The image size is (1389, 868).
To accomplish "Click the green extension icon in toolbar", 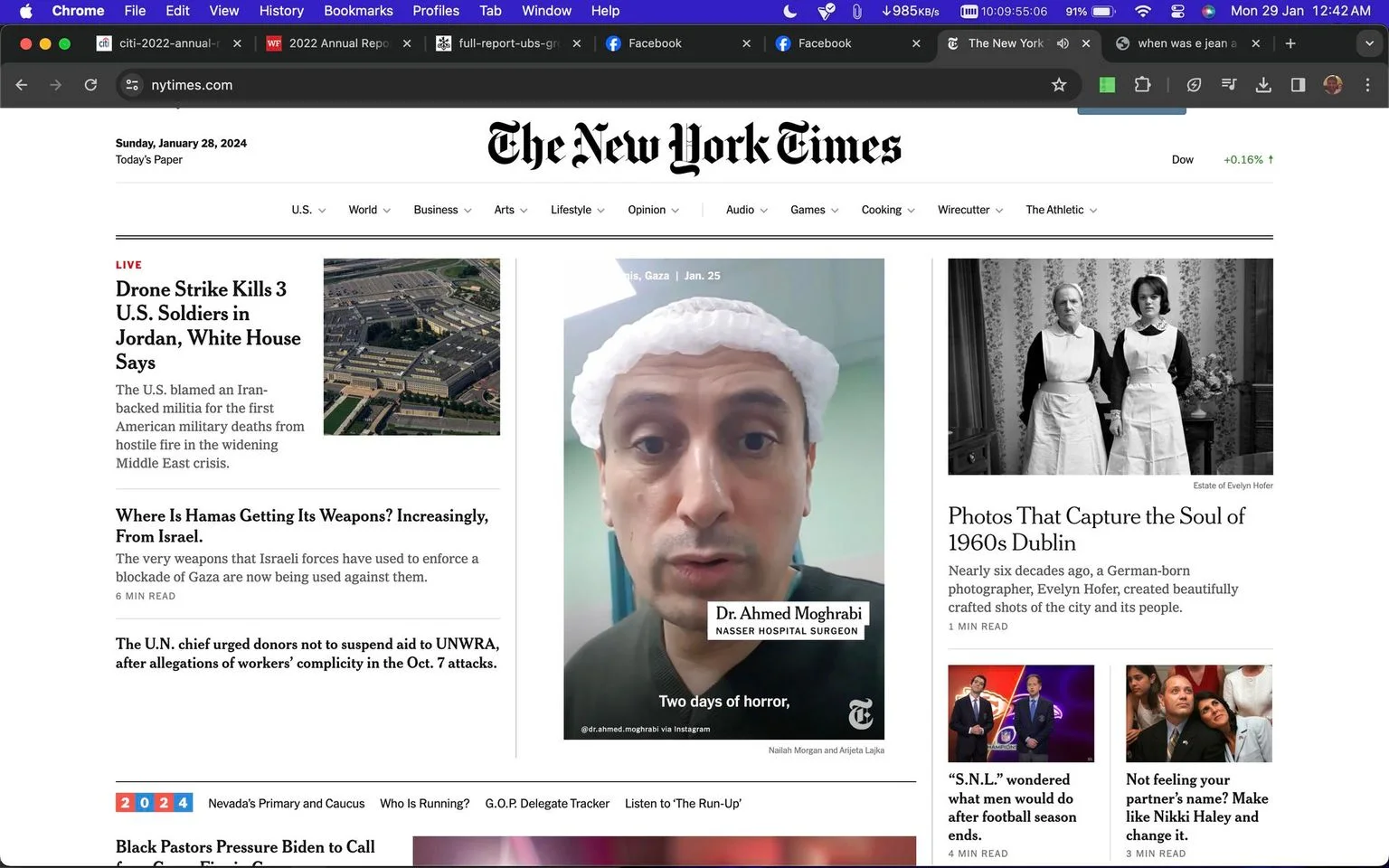I will point(1107,85).
